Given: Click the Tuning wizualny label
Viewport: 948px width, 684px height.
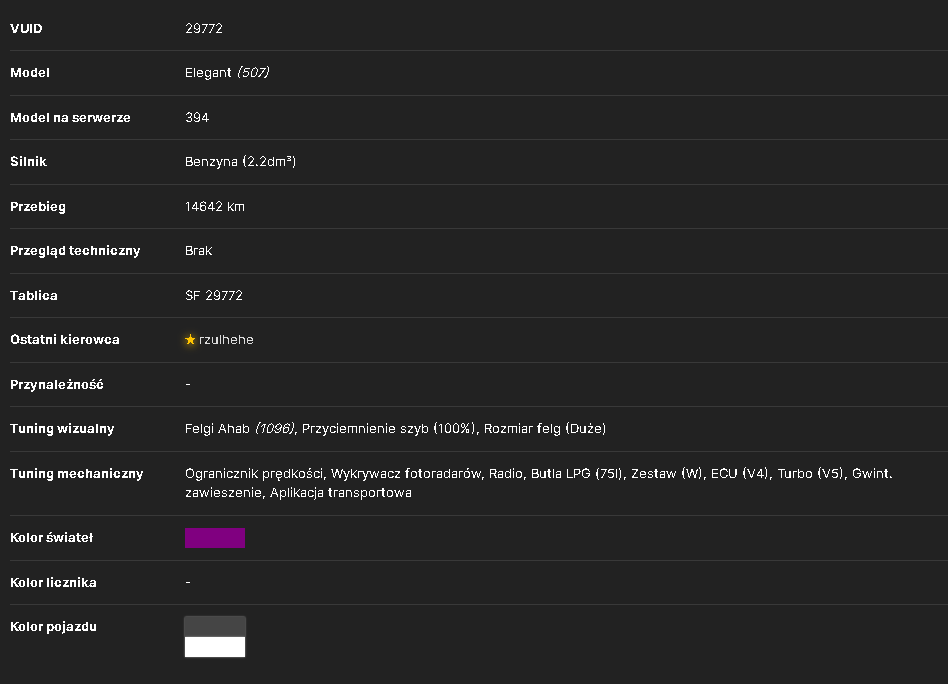Looking at the screenshot, I should click(x=62, y=428).
